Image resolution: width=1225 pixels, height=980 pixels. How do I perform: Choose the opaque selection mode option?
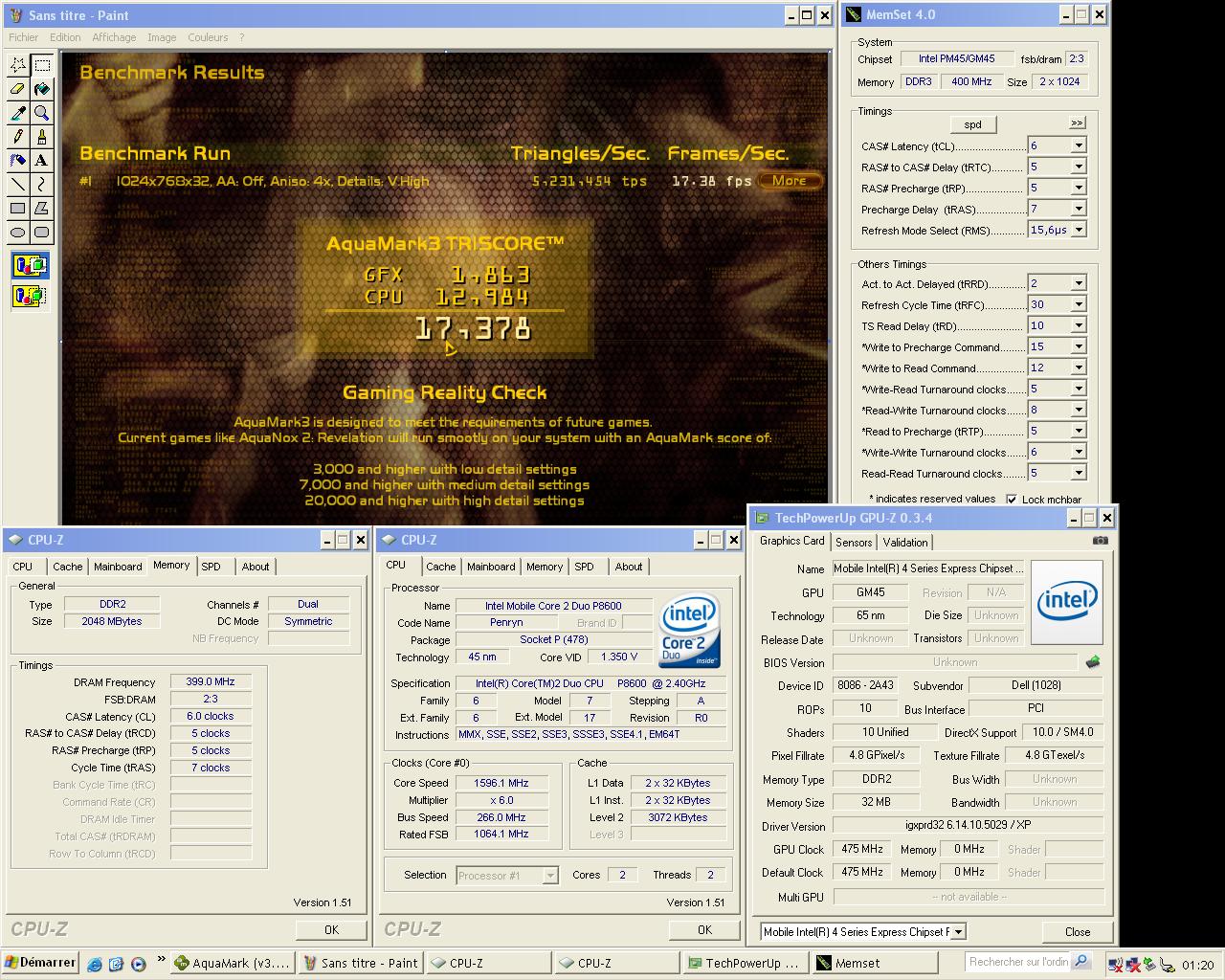[x=30, y=265]
